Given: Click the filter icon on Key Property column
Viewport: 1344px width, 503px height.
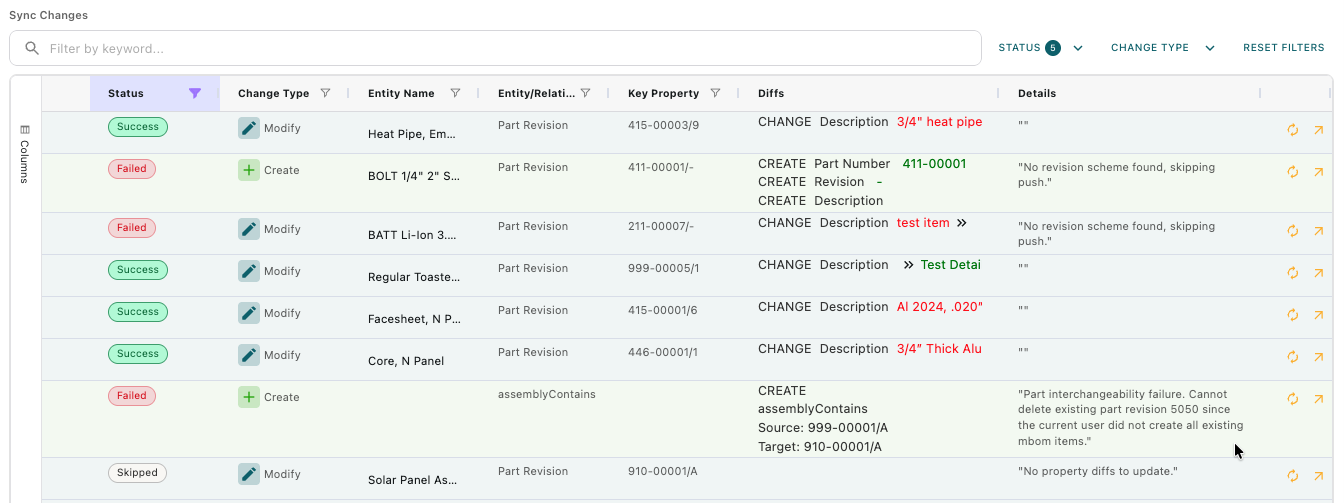Looking at the screenshot, I should pyautogui.click(x=715, y=93).
